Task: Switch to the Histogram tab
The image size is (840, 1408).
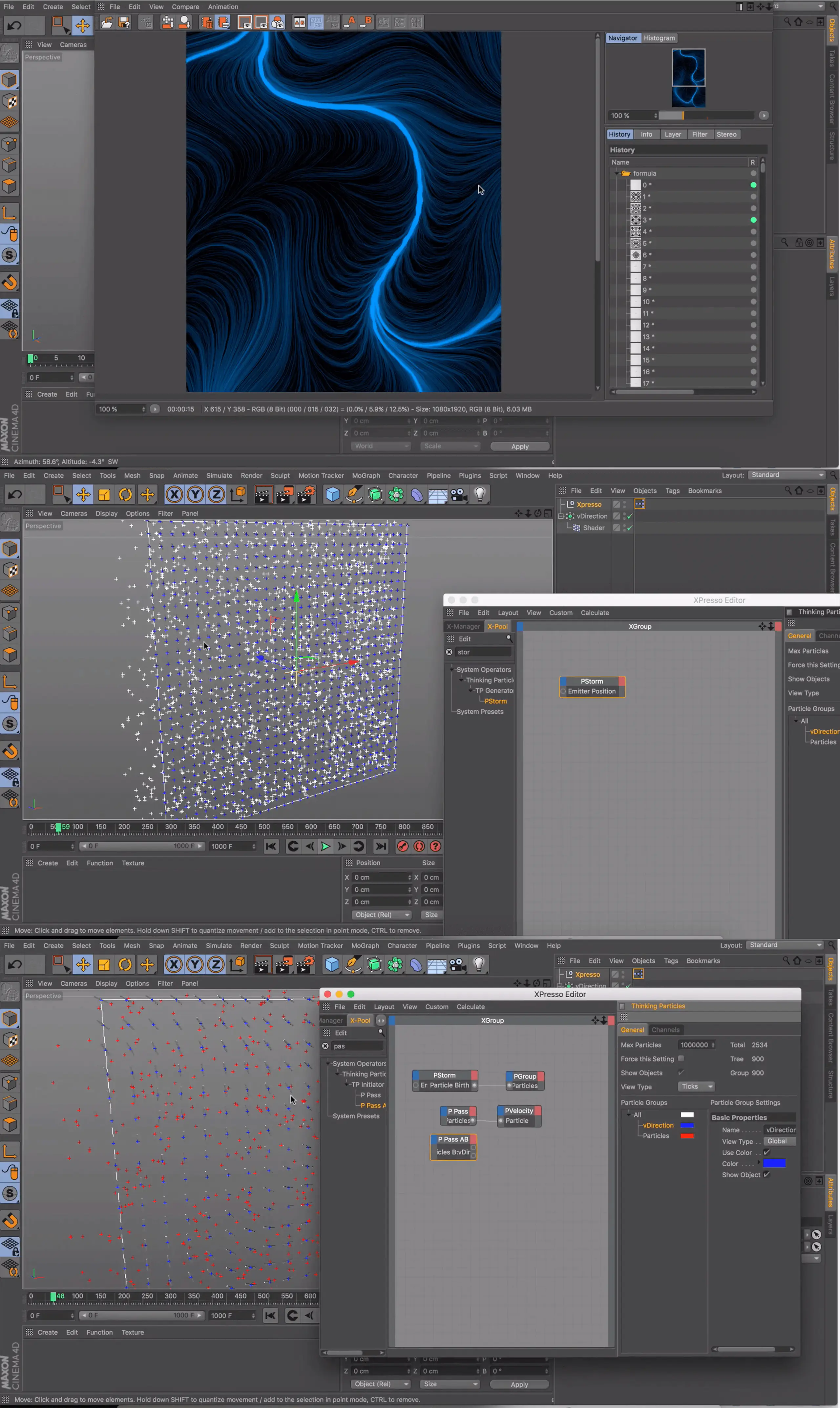Action: point(660,38)
